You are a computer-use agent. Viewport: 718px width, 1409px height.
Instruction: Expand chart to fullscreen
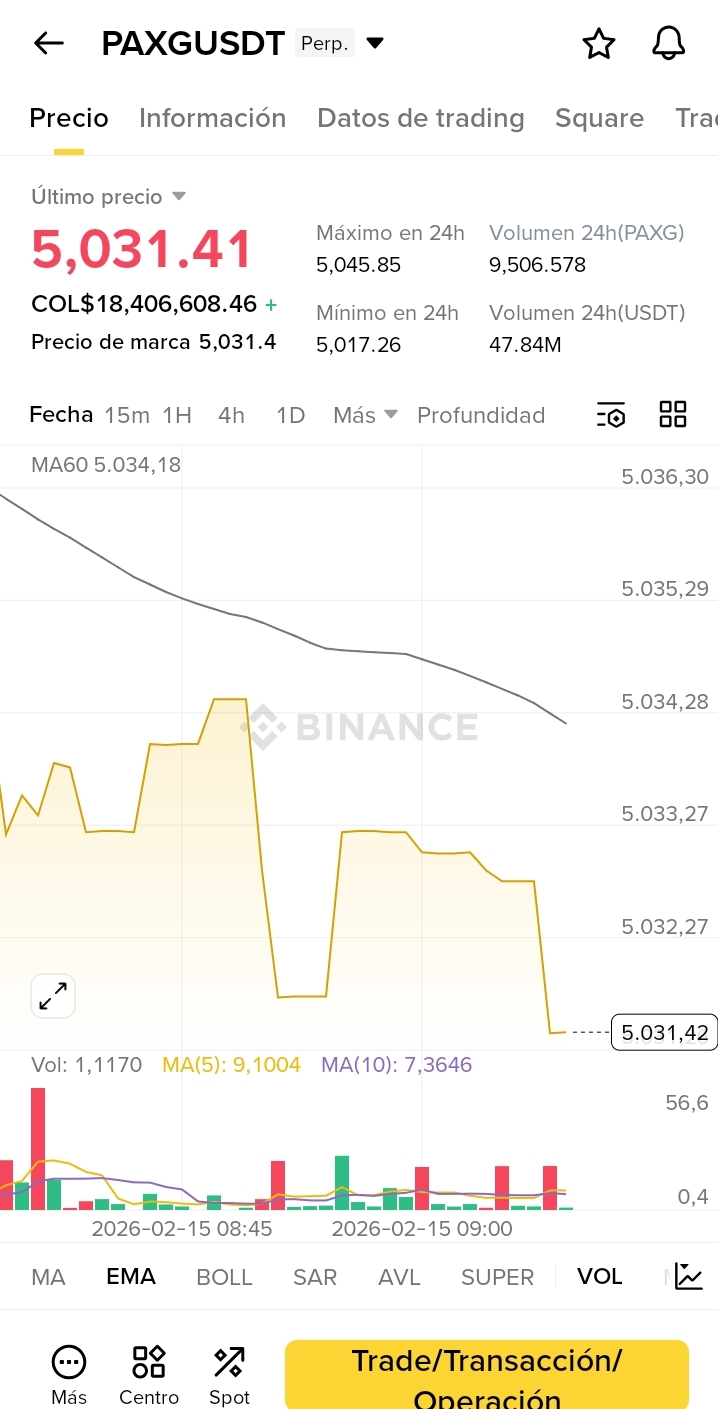point(53,995)
